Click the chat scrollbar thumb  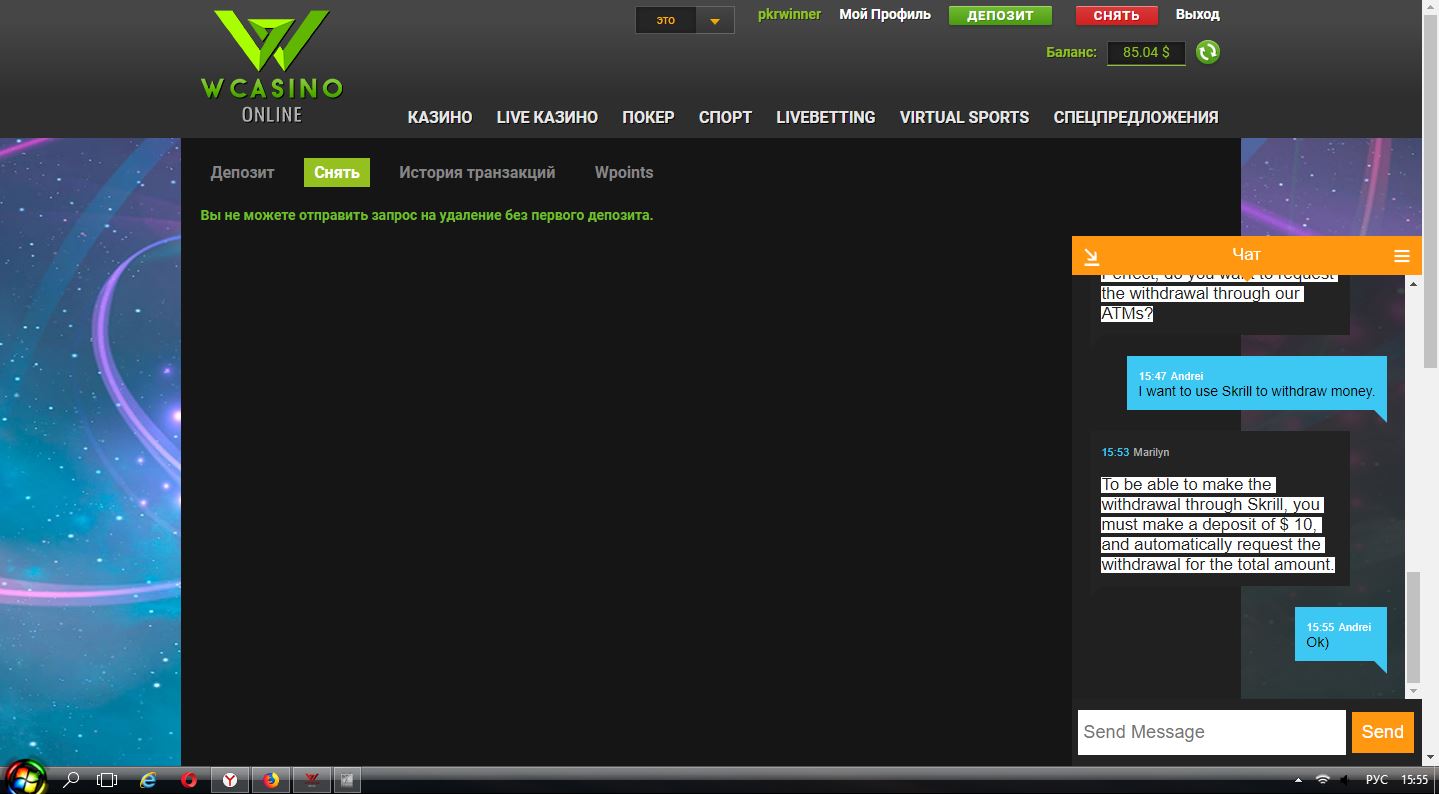[x=1412, y=626]
